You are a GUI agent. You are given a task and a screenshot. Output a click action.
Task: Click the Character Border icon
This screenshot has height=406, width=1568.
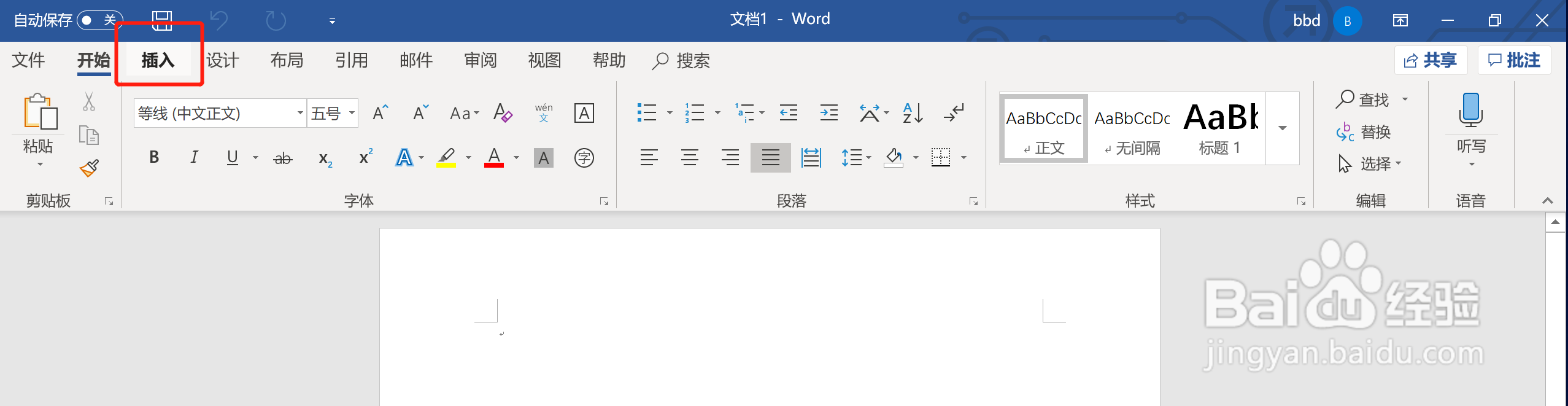click(x=584, y=113)
